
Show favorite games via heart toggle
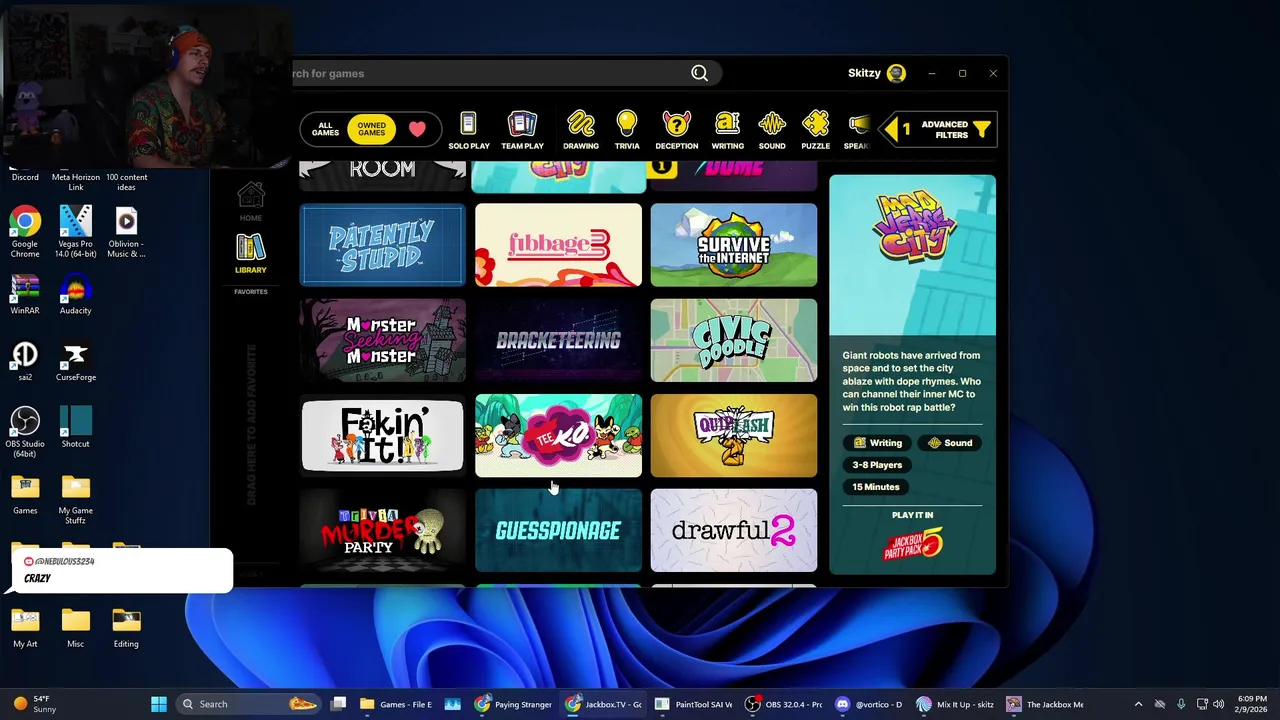(x=417, y=129)
